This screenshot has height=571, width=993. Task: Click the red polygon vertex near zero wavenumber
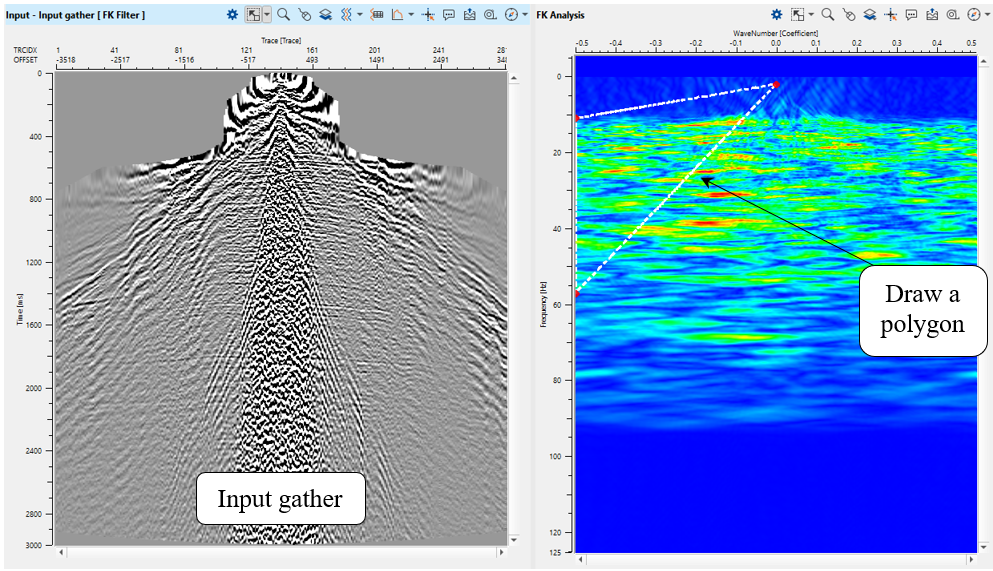click(x=775, y=85)
